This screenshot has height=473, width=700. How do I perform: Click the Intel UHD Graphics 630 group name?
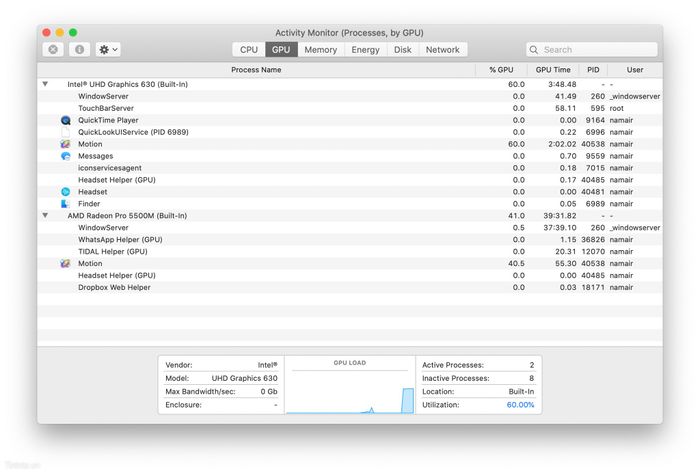point(127,84)
